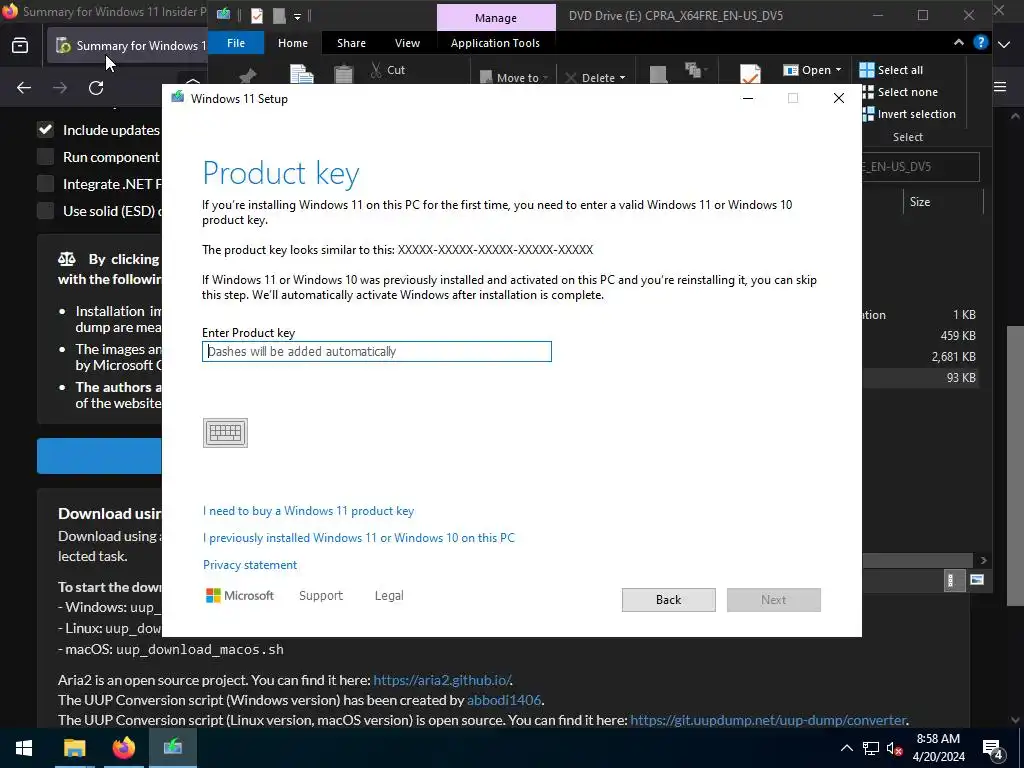Image resolution: width=1024 pixels, height=768 pixels.
Task: Open the network tray icon
Action: coord(871,748)
